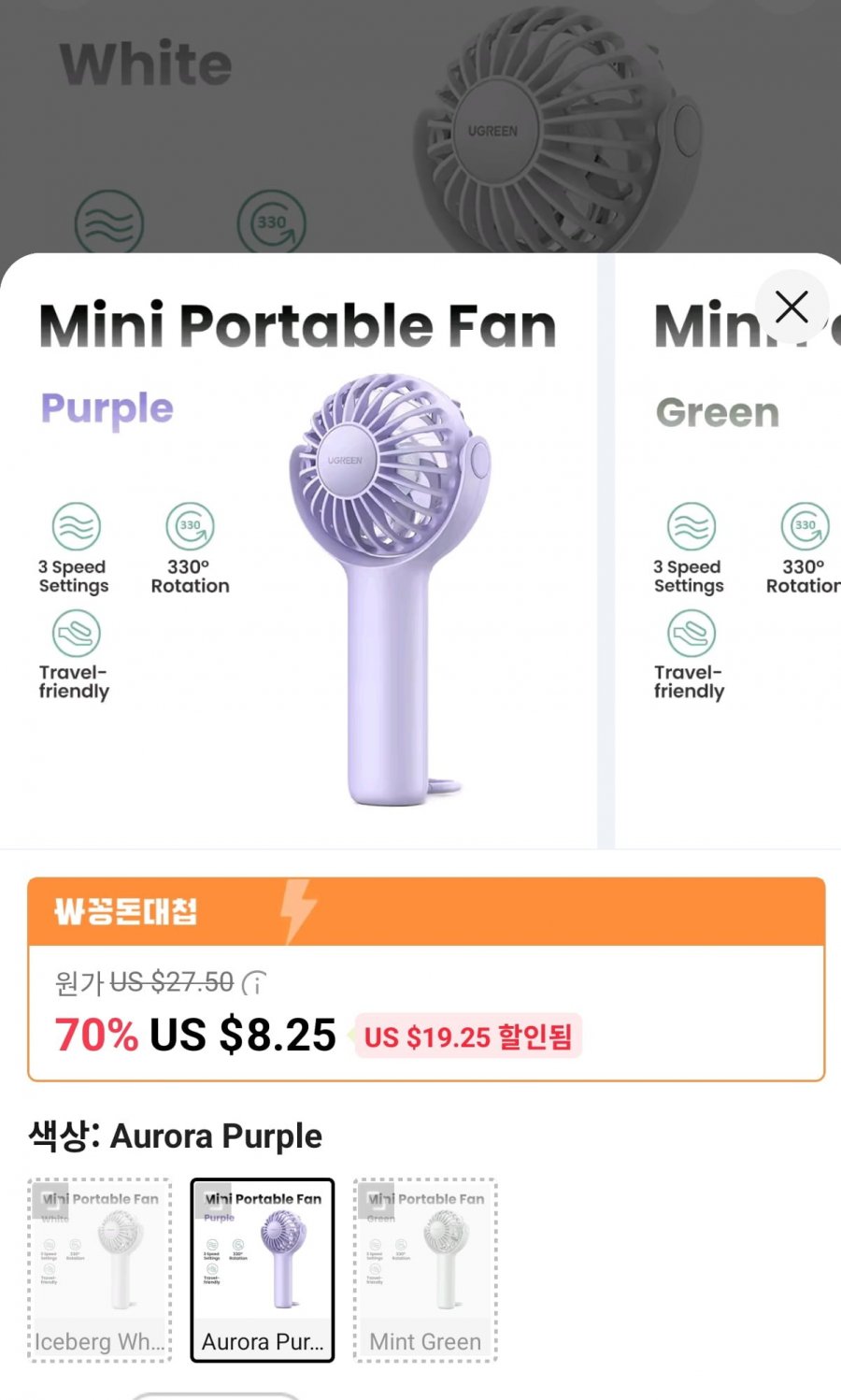841x1400 pixels.
Task: Choose the Mint Green color swatch
Action: click(x=425, y=1270)
